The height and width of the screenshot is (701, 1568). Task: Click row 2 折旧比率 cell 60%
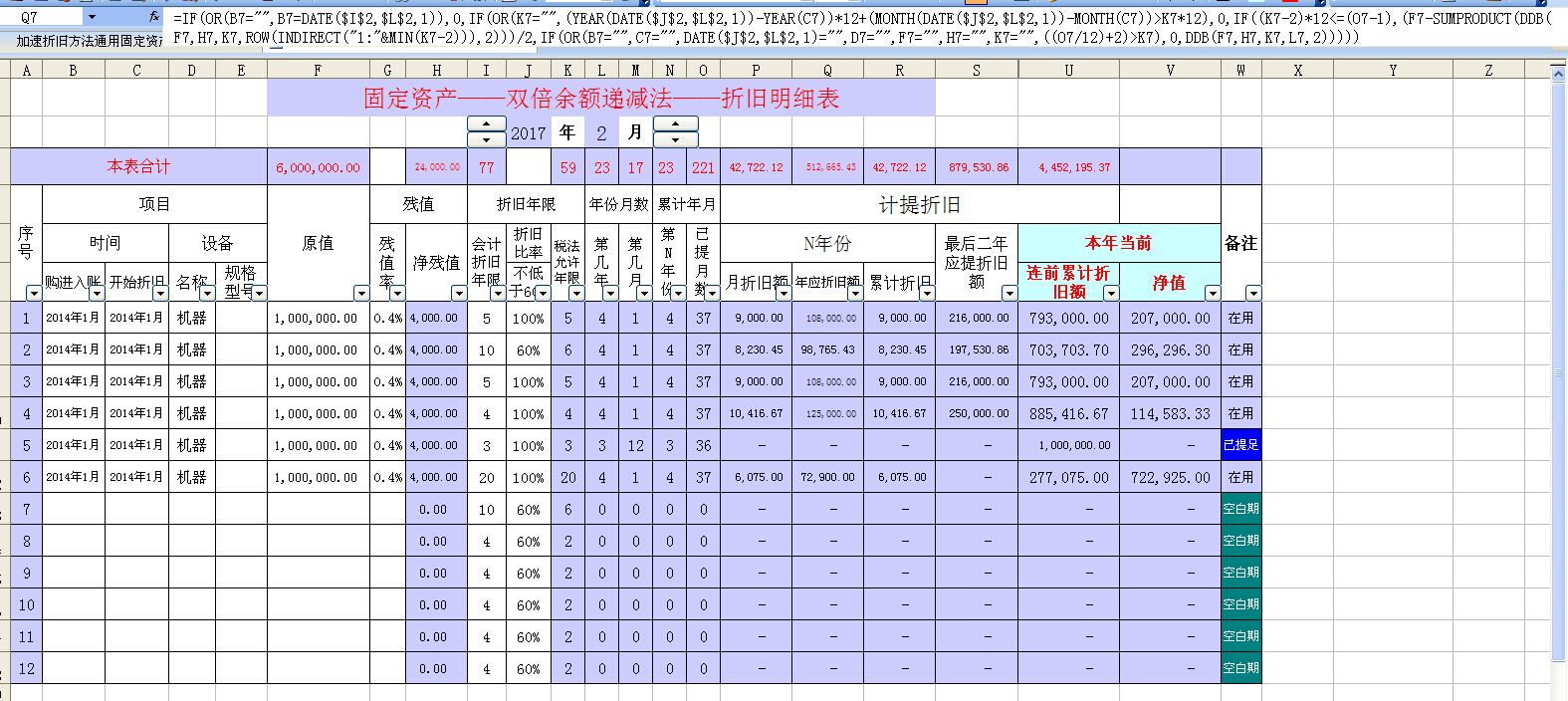click(528, 350)
